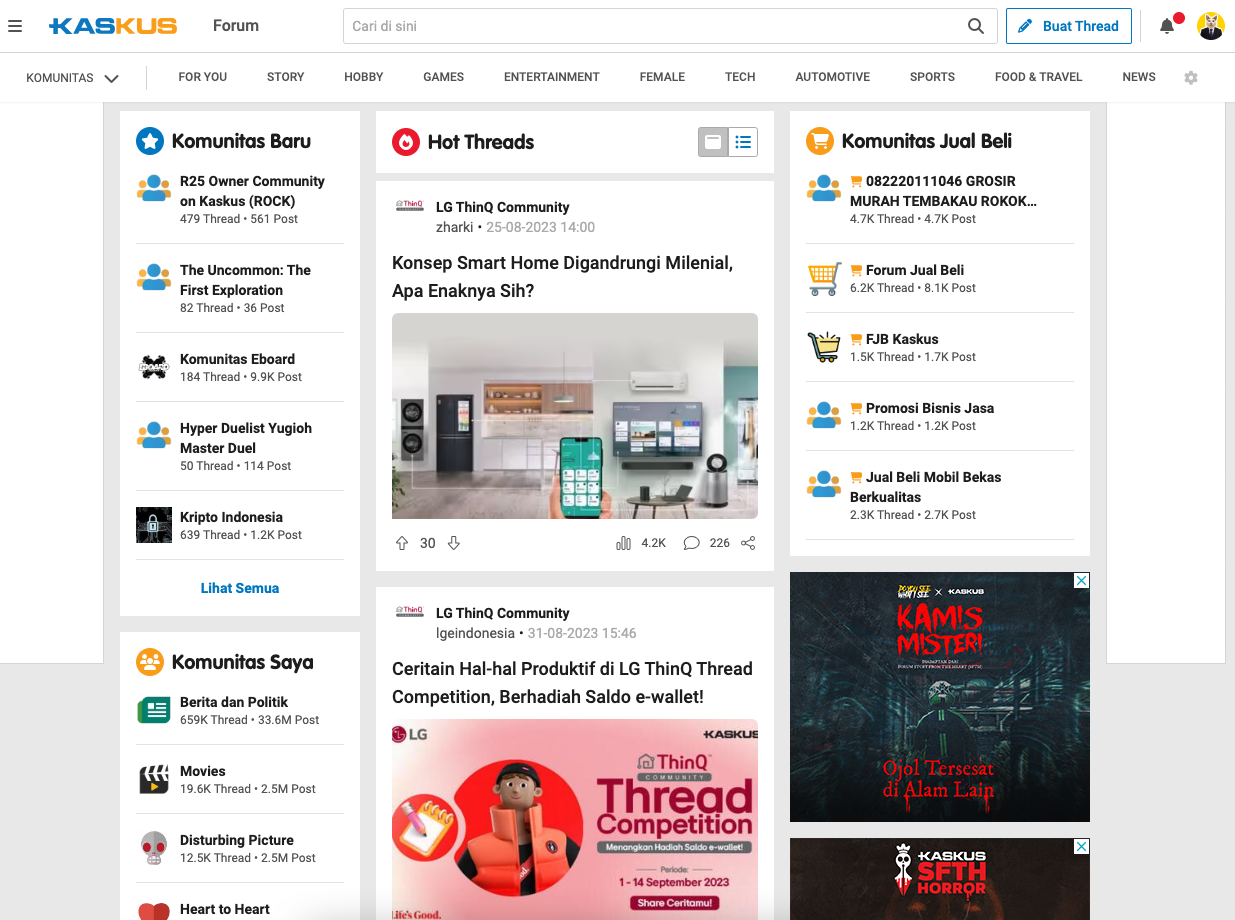Click the Kamis Misteri ad banner
The height and width of the screenshot is (920, 1235).
940,697
